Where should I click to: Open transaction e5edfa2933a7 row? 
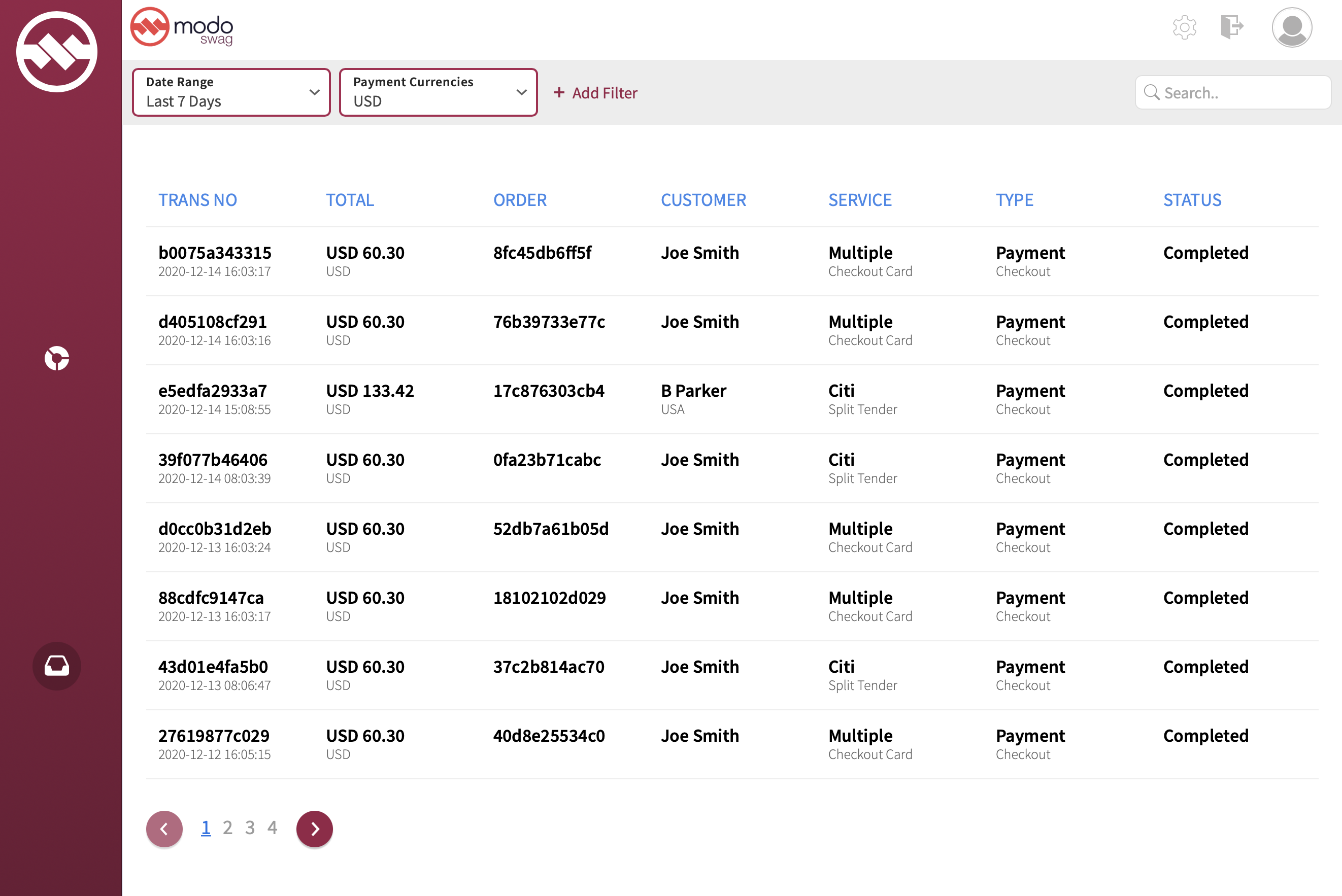coord(213,391)
